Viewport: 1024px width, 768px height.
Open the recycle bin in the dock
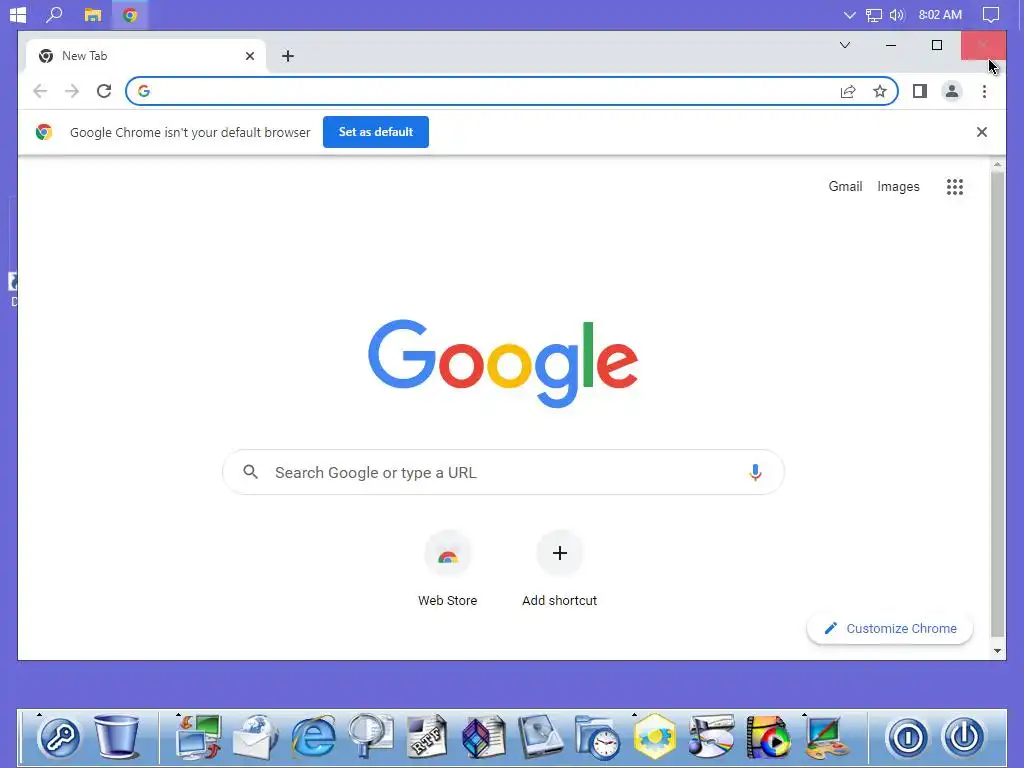pos(117,737)
